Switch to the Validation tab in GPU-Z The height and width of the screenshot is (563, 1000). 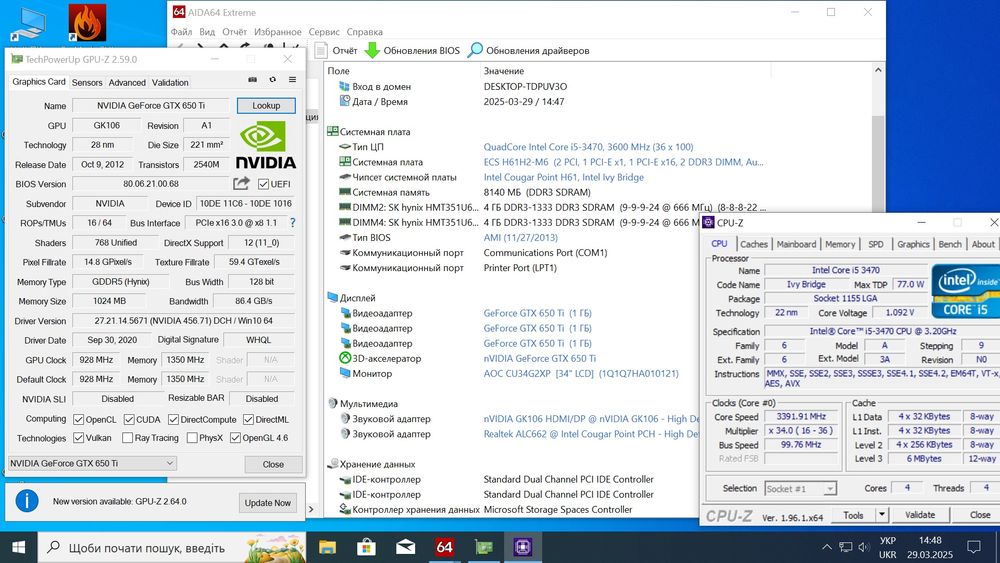pyautogui.click(x=170, y=83)
